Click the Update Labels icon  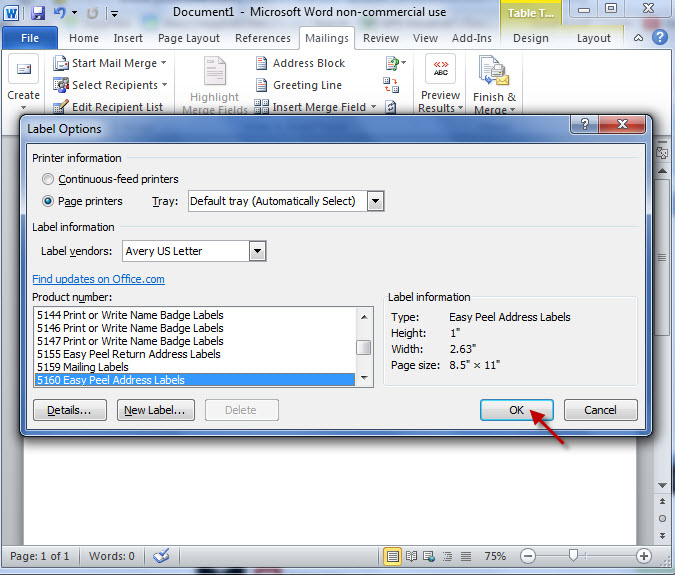pos(391,106)
